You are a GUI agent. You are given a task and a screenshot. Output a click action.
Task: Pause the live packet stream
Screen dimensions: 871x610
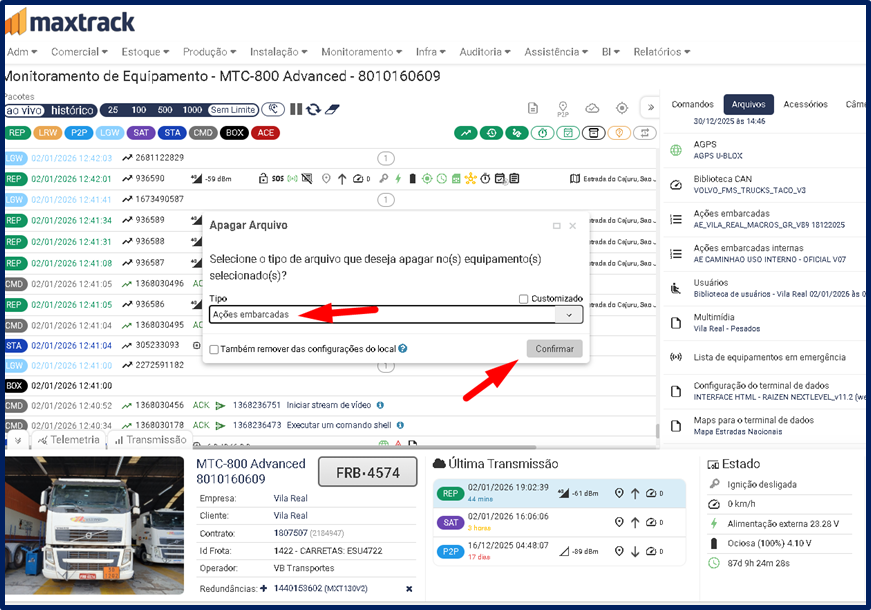coord(296,110)
